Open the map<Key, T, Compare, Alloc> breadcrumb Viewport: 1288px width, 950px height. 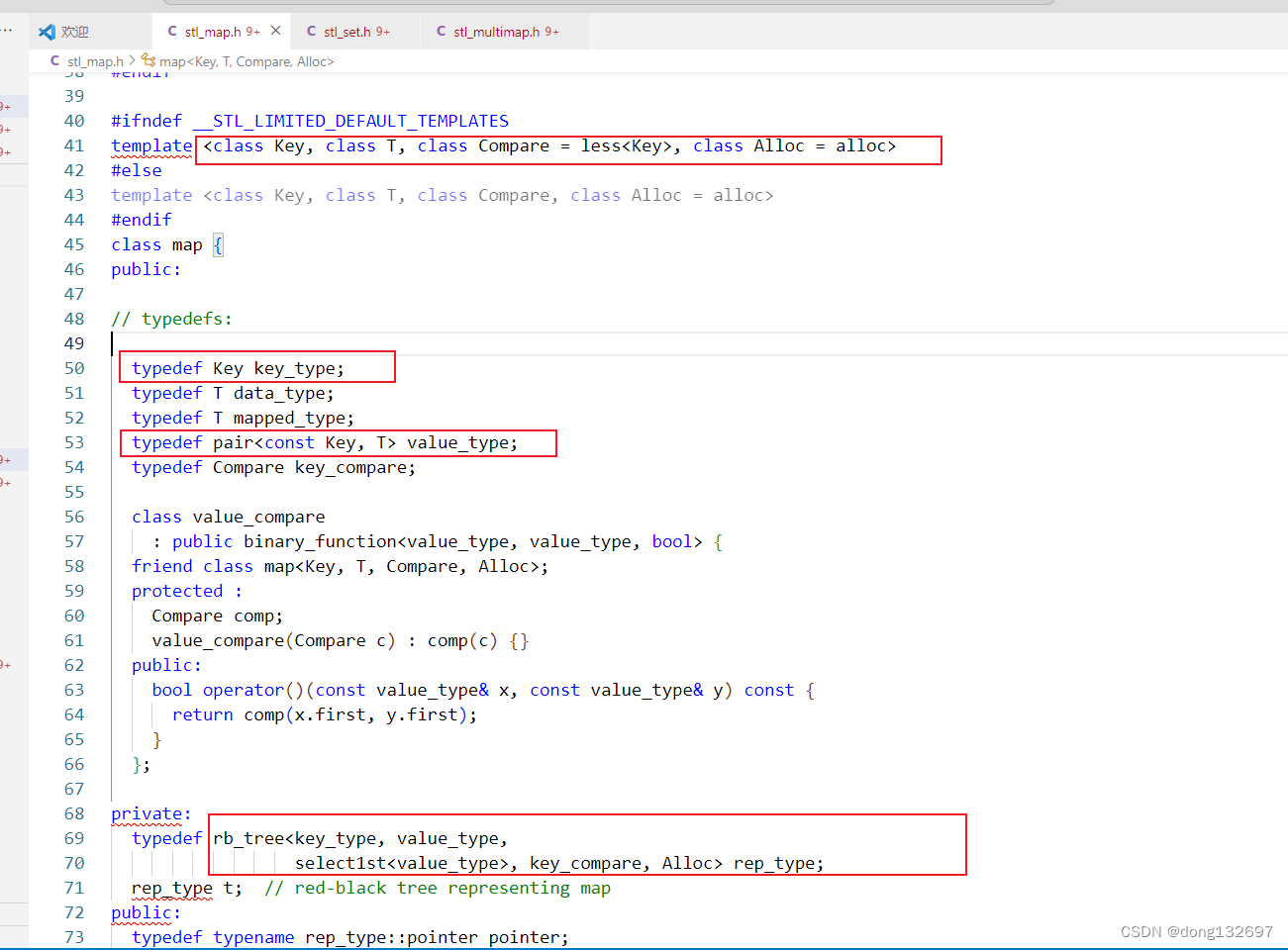tap(247, 61)
